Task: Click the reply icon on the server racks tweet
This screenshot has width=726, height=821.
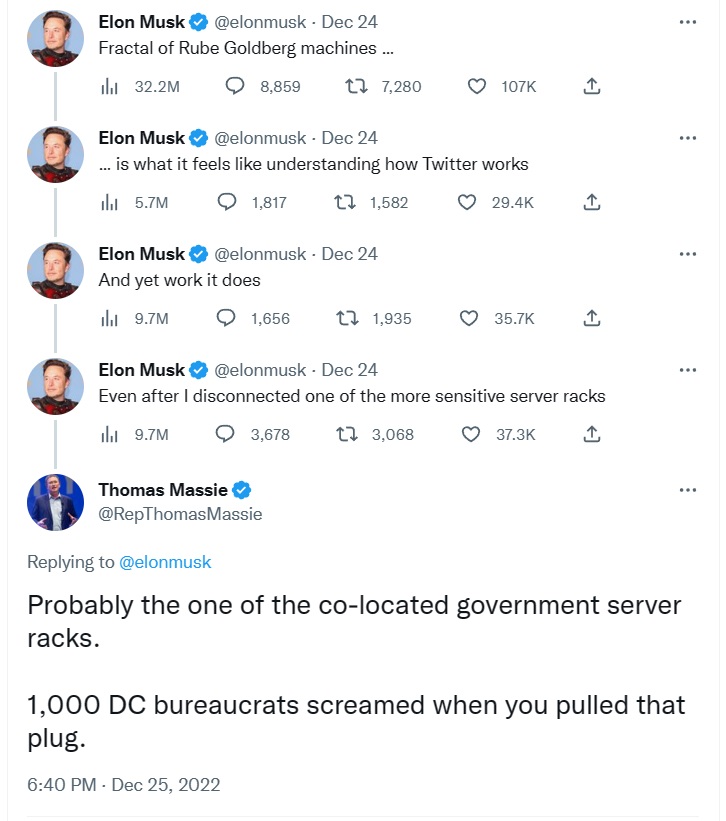Action: pos(234,434)
